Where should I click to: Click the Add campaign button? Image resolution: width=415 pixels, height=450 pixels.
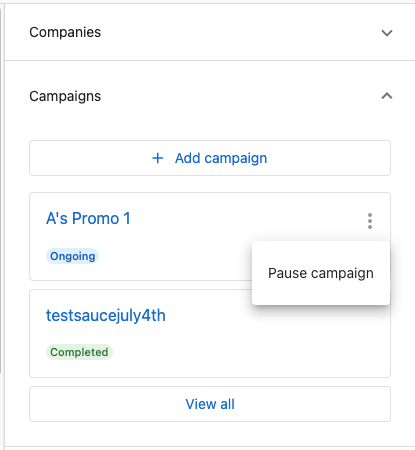click(210, 158)
